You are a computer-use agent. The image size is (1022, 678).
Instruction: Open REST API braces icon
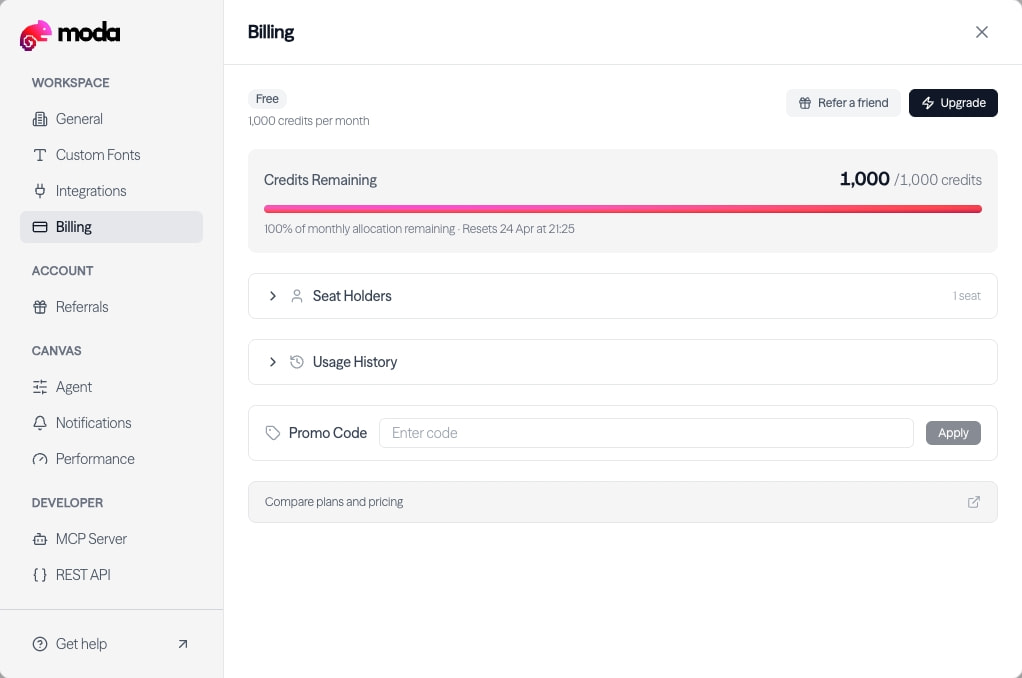40,575
